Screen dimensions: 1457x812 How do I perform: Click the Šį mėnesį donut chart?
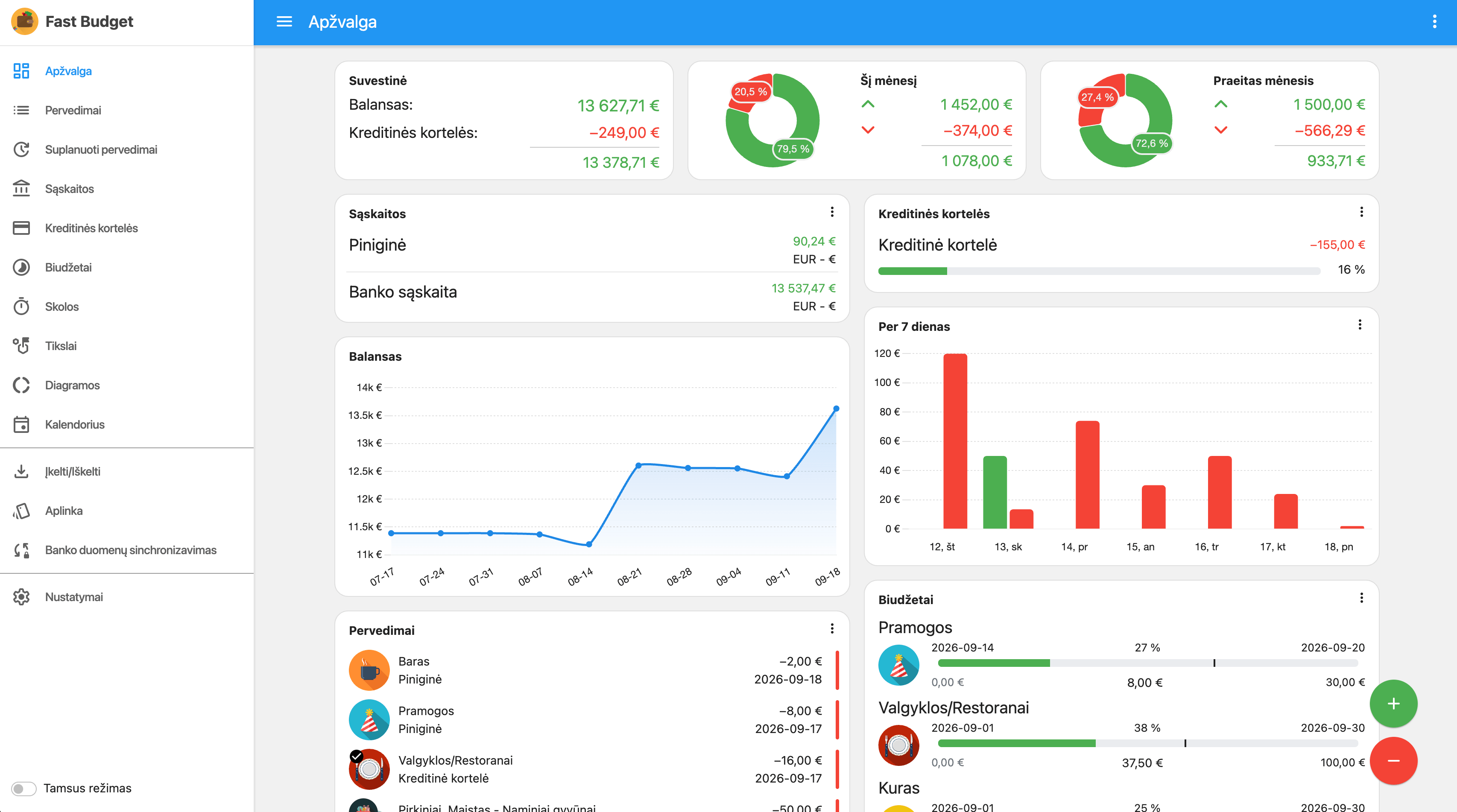pos(772,120)
